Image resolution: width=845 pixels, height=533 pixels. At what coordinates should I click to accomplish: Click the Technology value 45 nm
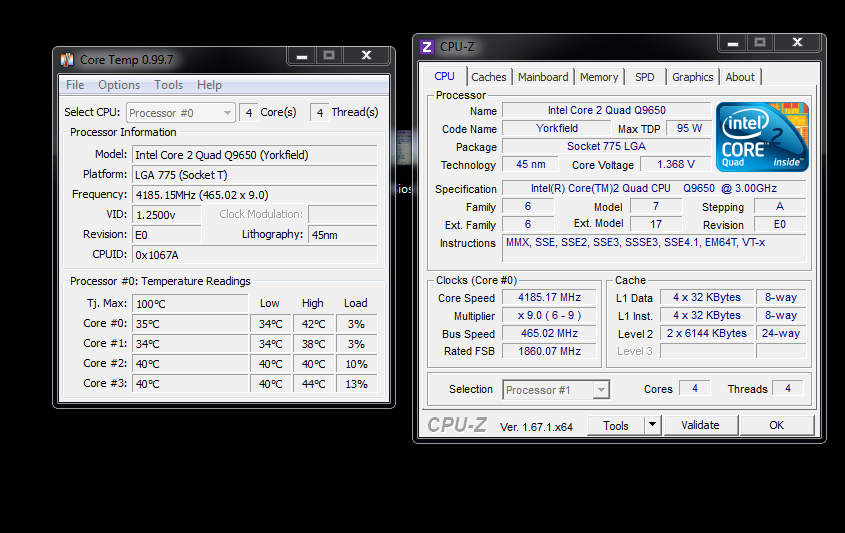530,164
